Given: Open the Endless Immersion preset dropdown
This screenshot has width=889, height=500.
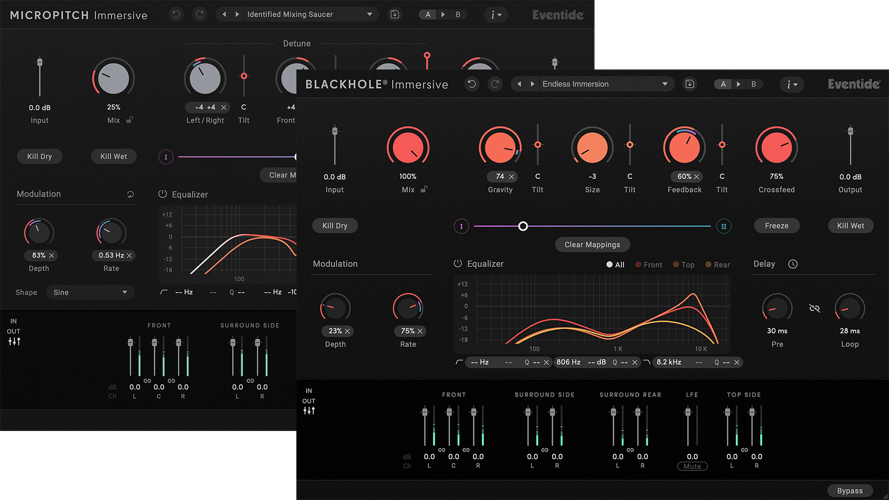Looking at the screenshot, I should tap(665, 85).
